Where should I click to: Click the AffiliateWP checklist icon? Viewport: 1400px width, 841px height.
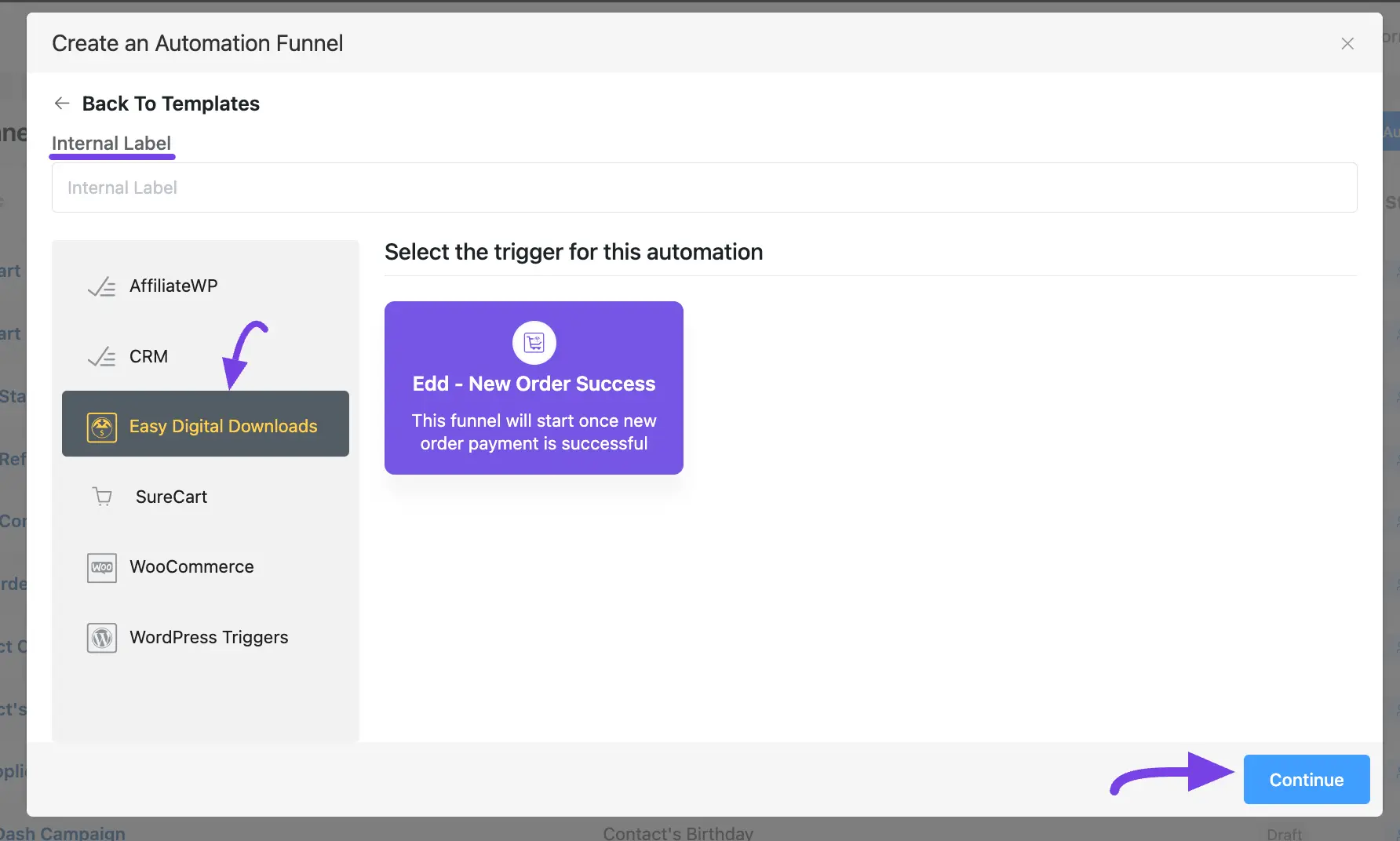click(x=101, y=286)
